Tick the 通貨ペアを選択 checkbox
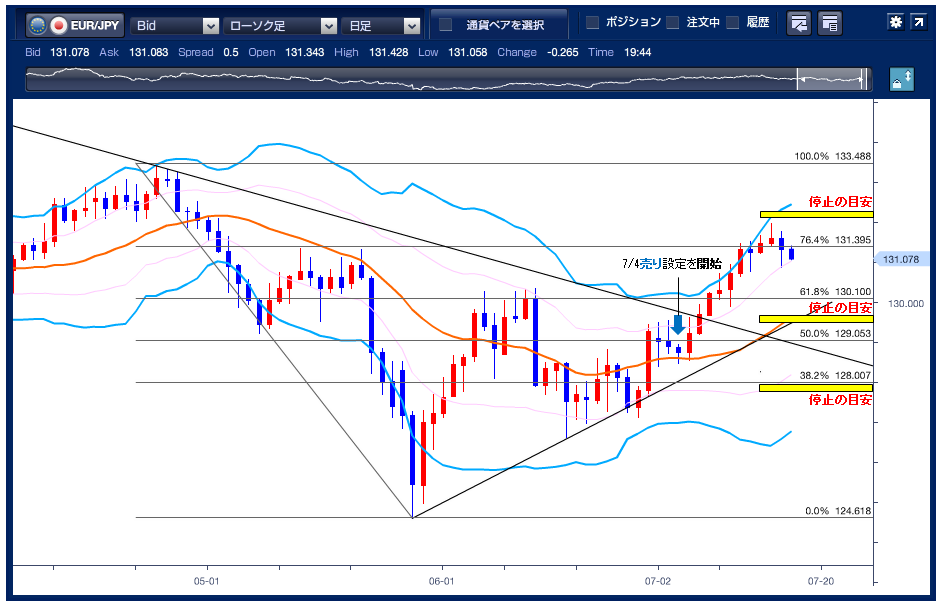Viewport: 938px width, 607px height. [446, 25]
